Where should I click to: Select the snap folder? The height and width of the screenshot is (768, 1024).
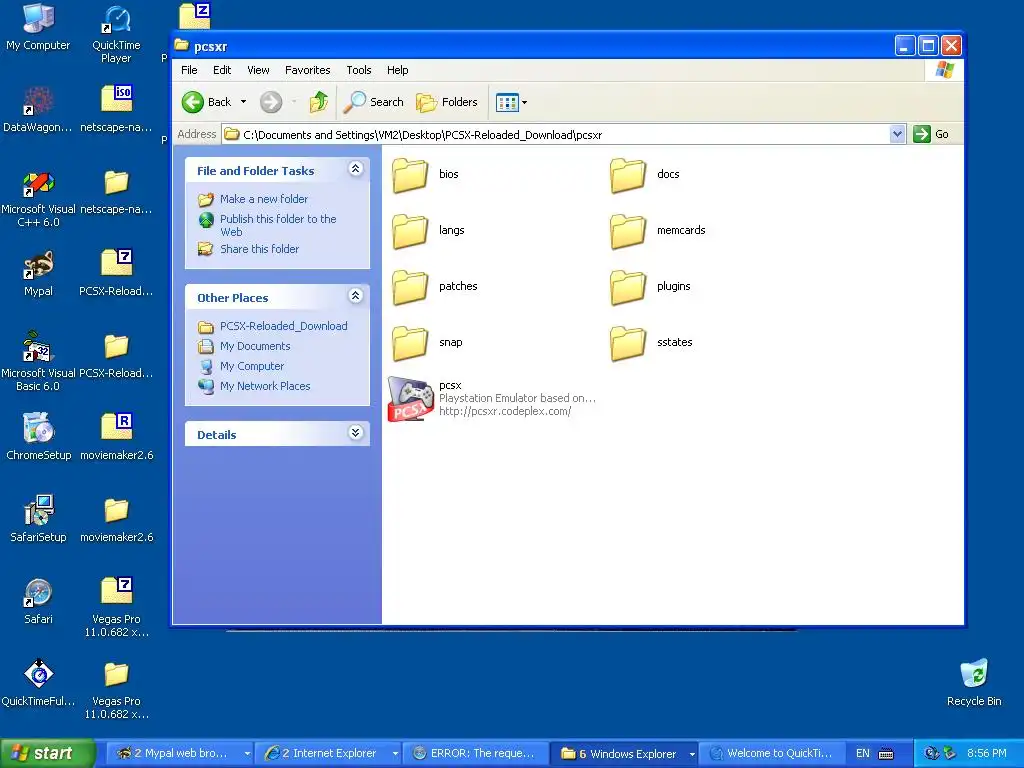coord(410,344)
